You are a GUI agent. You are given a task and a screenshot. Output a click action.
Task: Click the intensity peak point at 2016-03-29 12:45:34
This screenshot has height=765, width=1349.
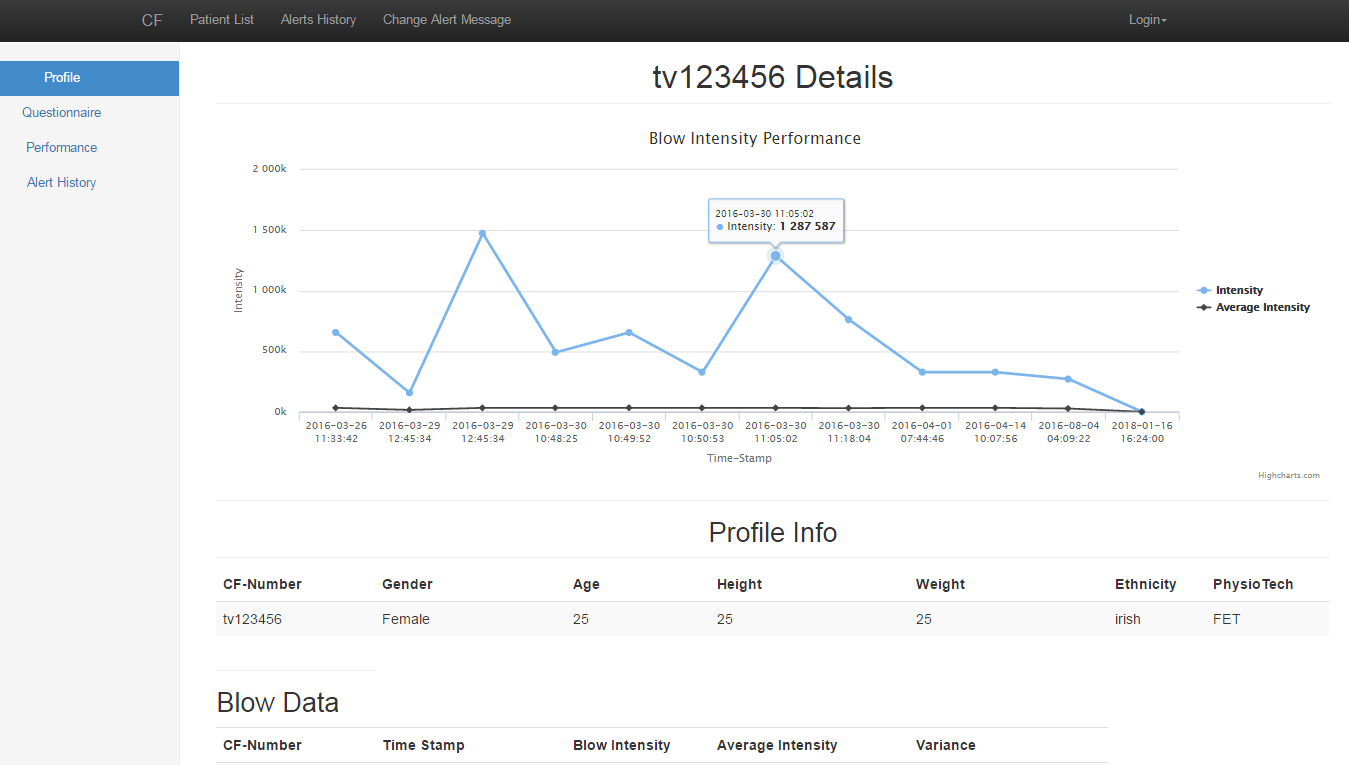(x=482, y=233)
